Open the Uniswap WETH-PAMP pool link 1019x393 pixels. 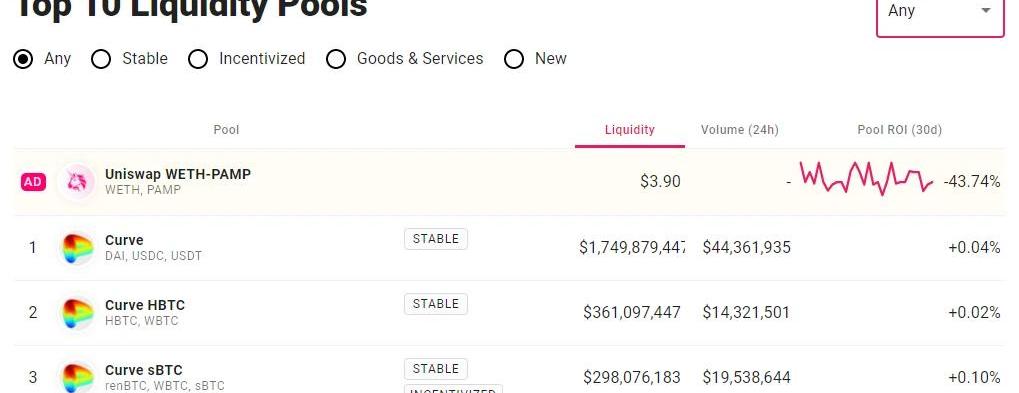point(177,174)
